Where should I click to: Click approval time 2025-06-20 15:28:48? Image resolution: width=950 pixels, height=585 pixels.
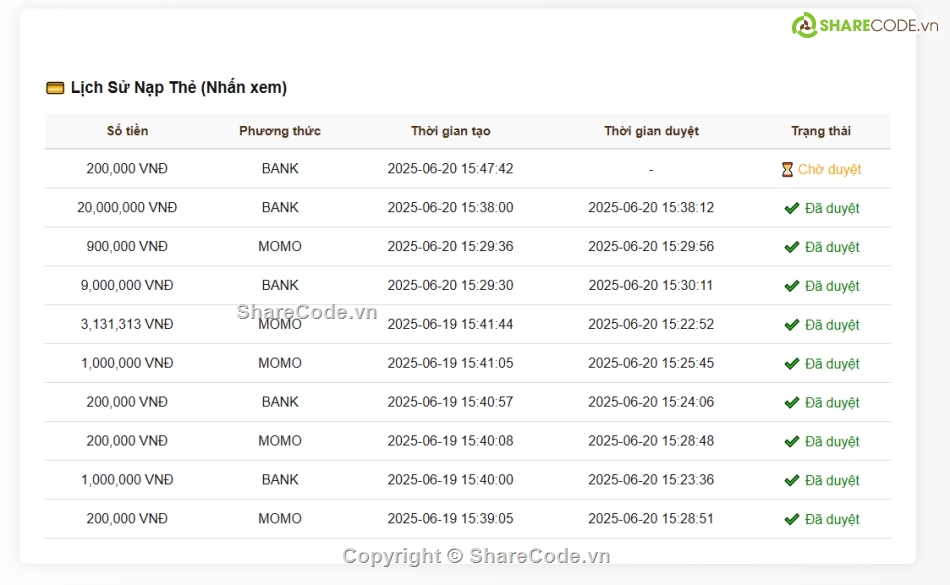651,441
